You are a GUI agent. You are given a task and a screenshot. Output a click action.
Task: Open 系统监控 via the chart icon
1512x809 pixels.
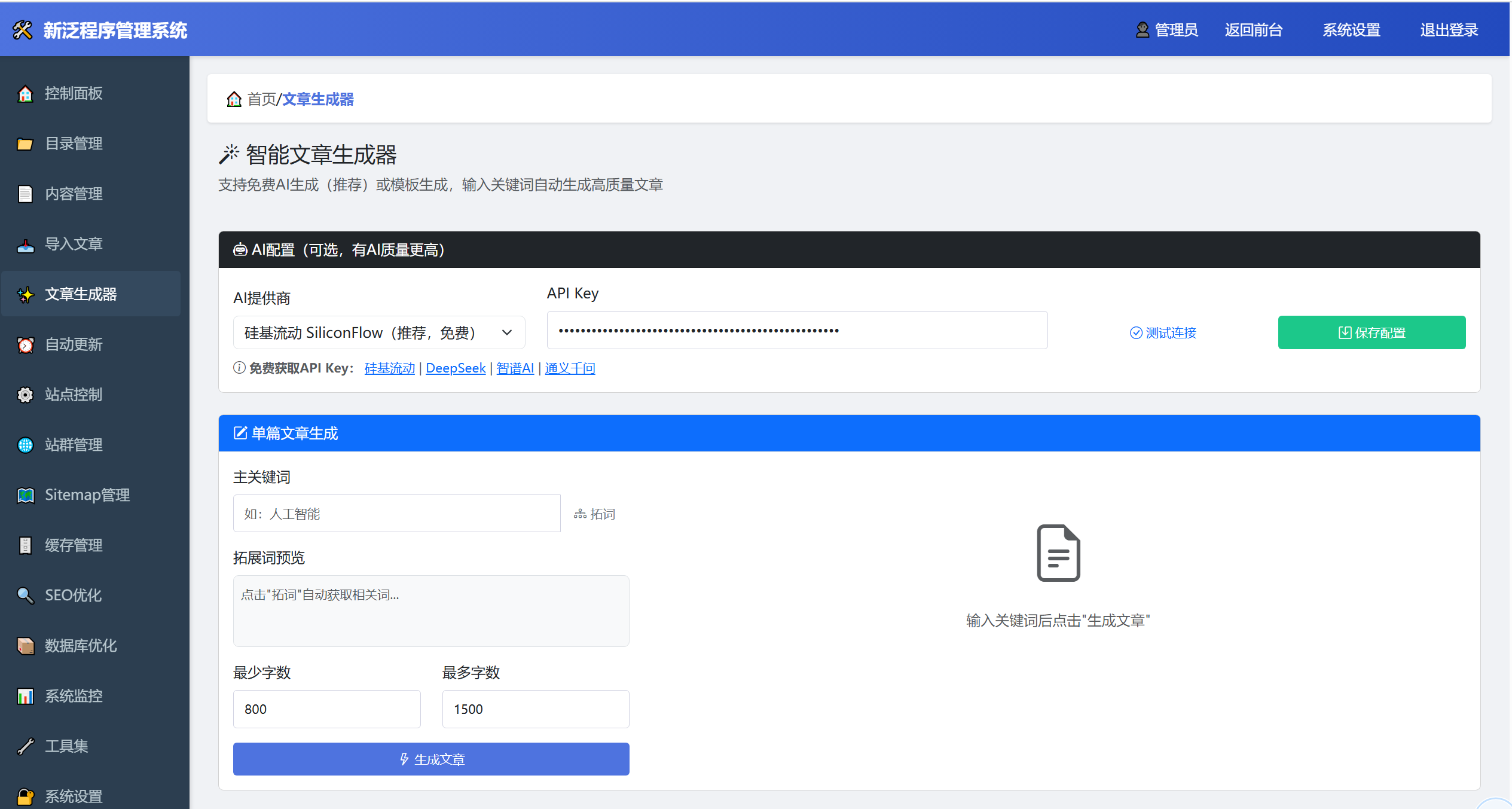(x=25, y=695)
